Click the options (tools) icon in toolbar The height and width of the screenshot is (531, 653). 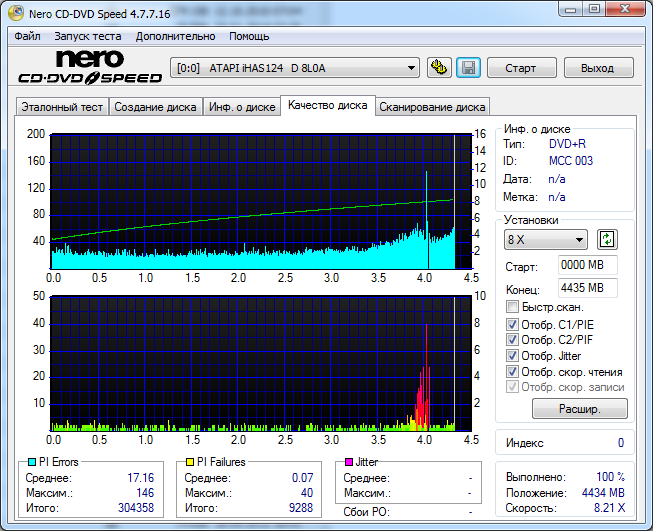(439, 68)
